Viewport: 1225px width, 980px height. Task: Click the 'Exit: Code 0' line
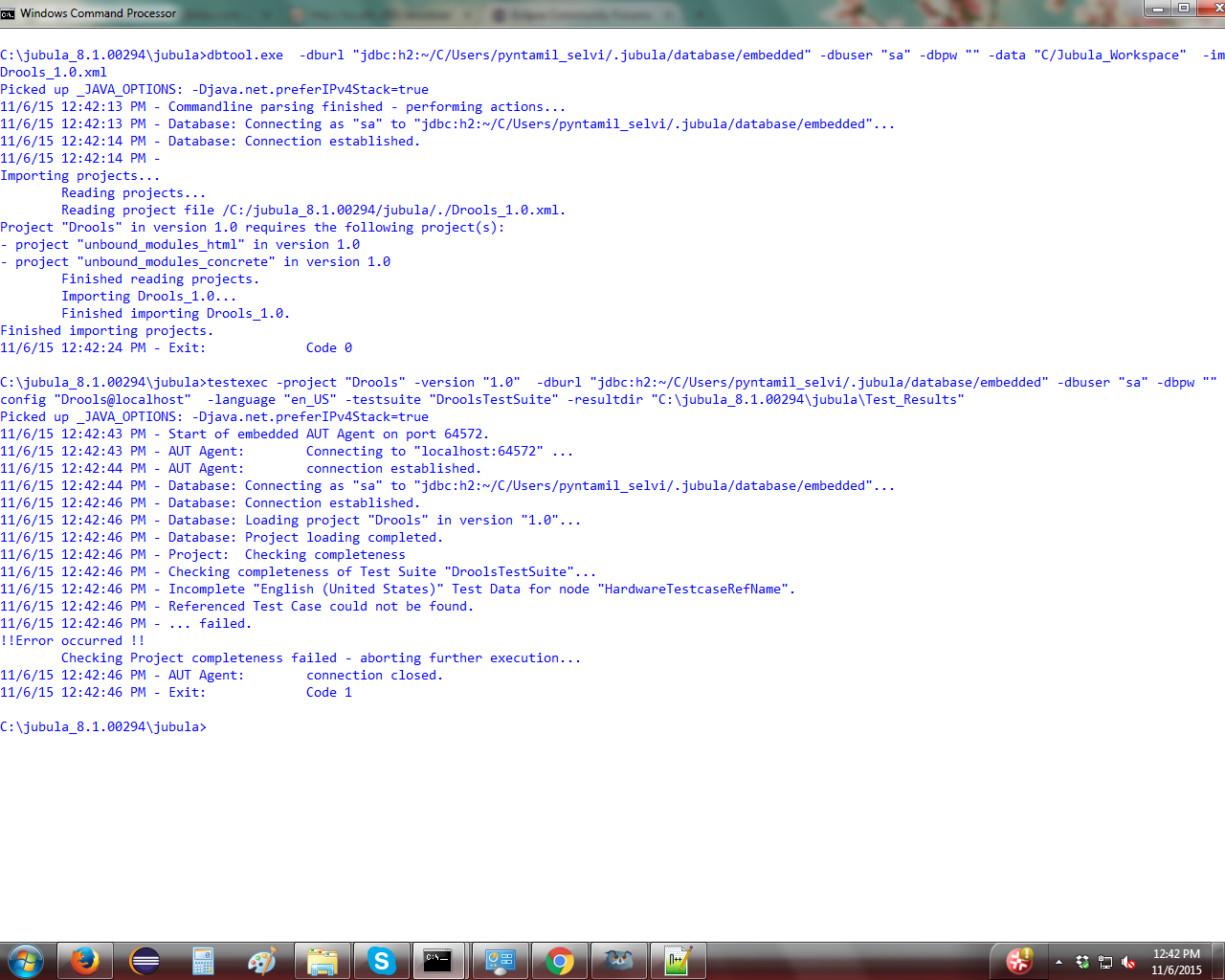point(176,348)
